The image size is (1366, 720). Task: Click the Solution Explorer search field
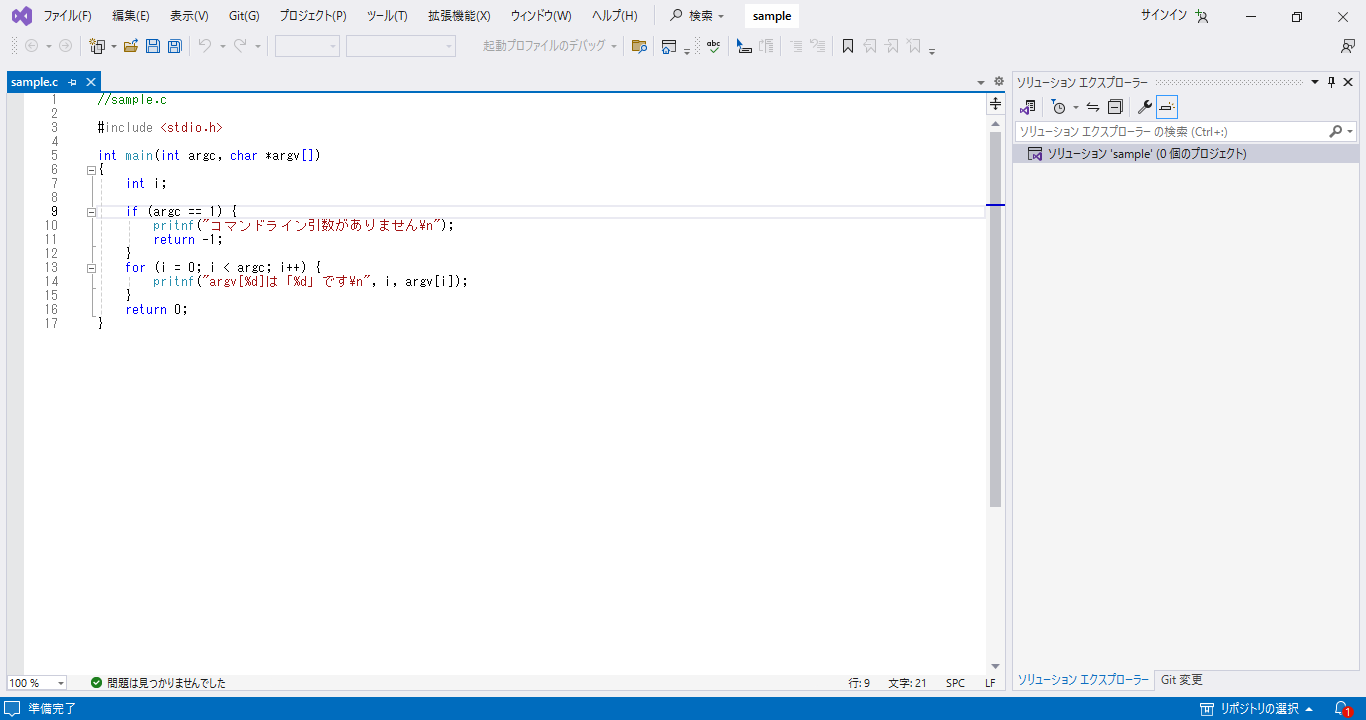tap(1170, 132)
